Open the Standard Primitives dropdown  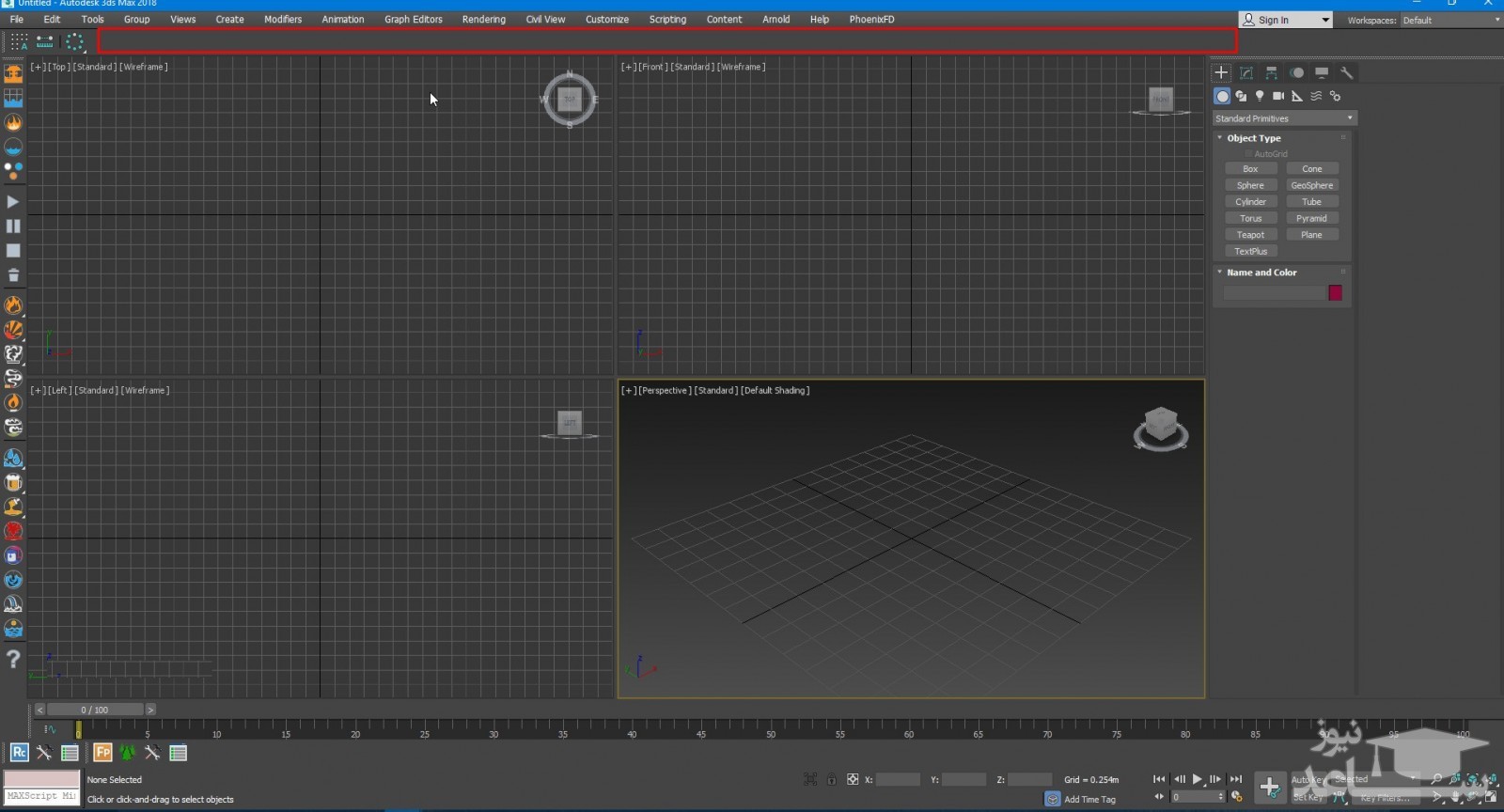point(1284,118)
